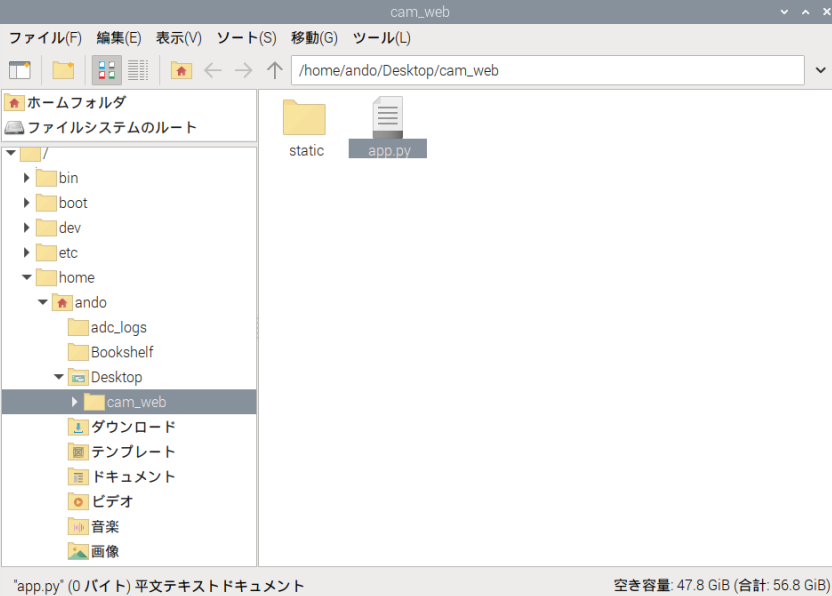Click the new window toolbar icon
The height and width of the screenshot is (596, 832).
pyautogui.click(x=20, y=70)
